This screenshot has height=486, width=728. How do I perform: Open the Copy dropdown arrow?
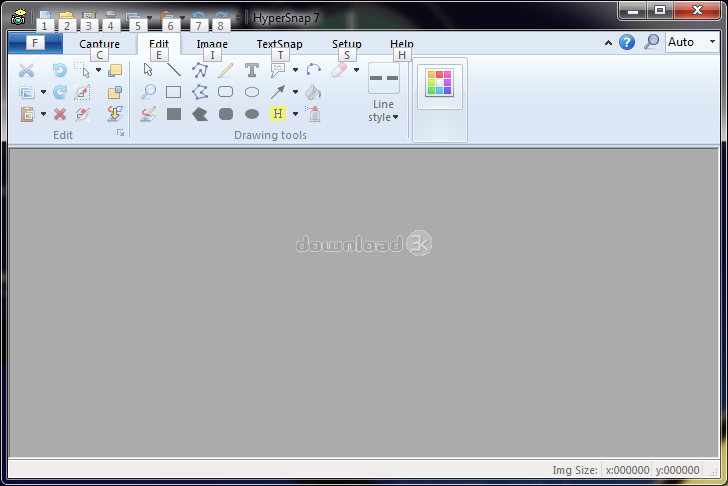(x=43, y=92)
